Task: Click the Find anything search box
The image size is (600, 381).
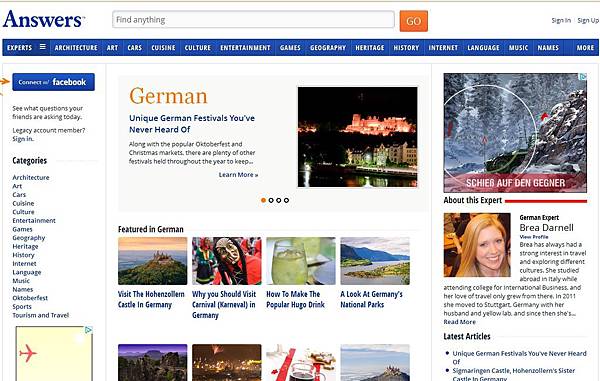Action: coord(253,20)
